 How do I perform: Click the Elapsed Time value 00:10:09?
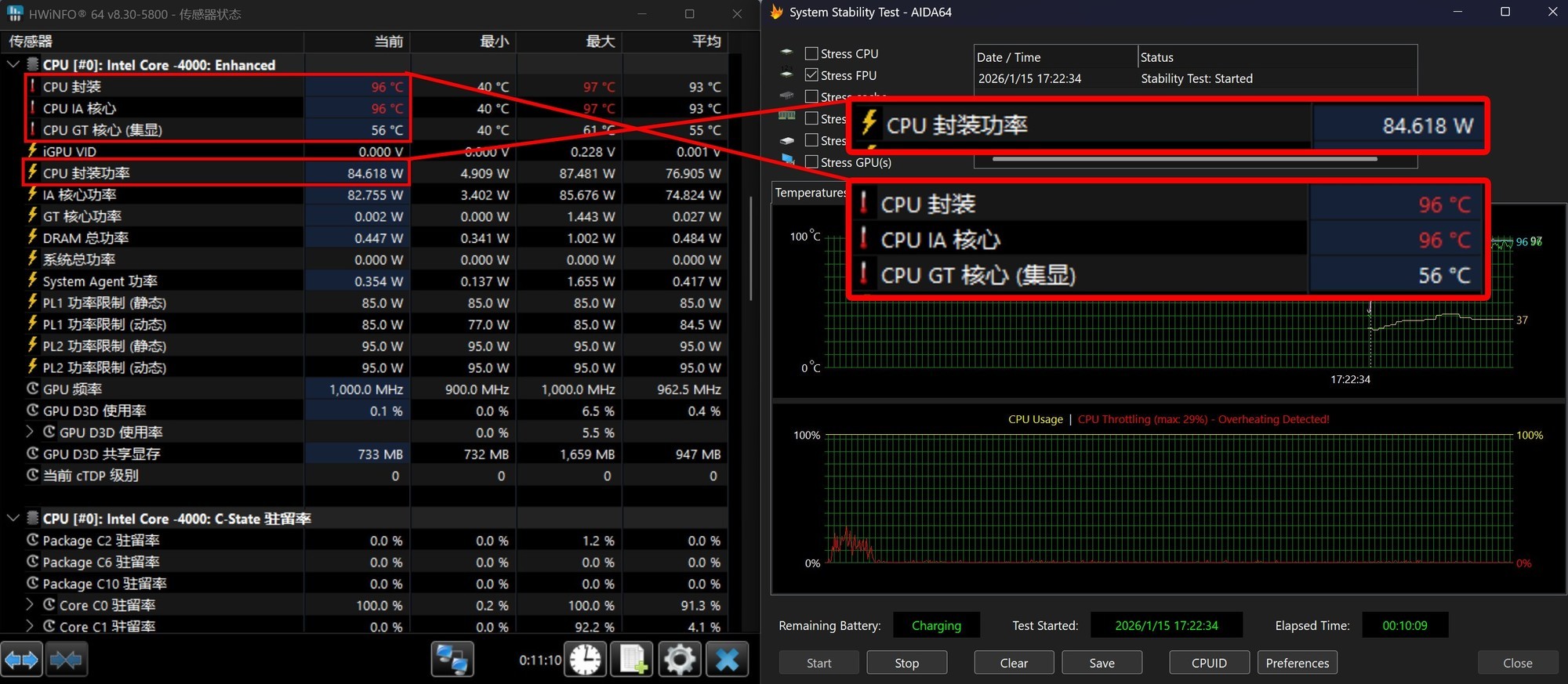(x=1405, y=625)
